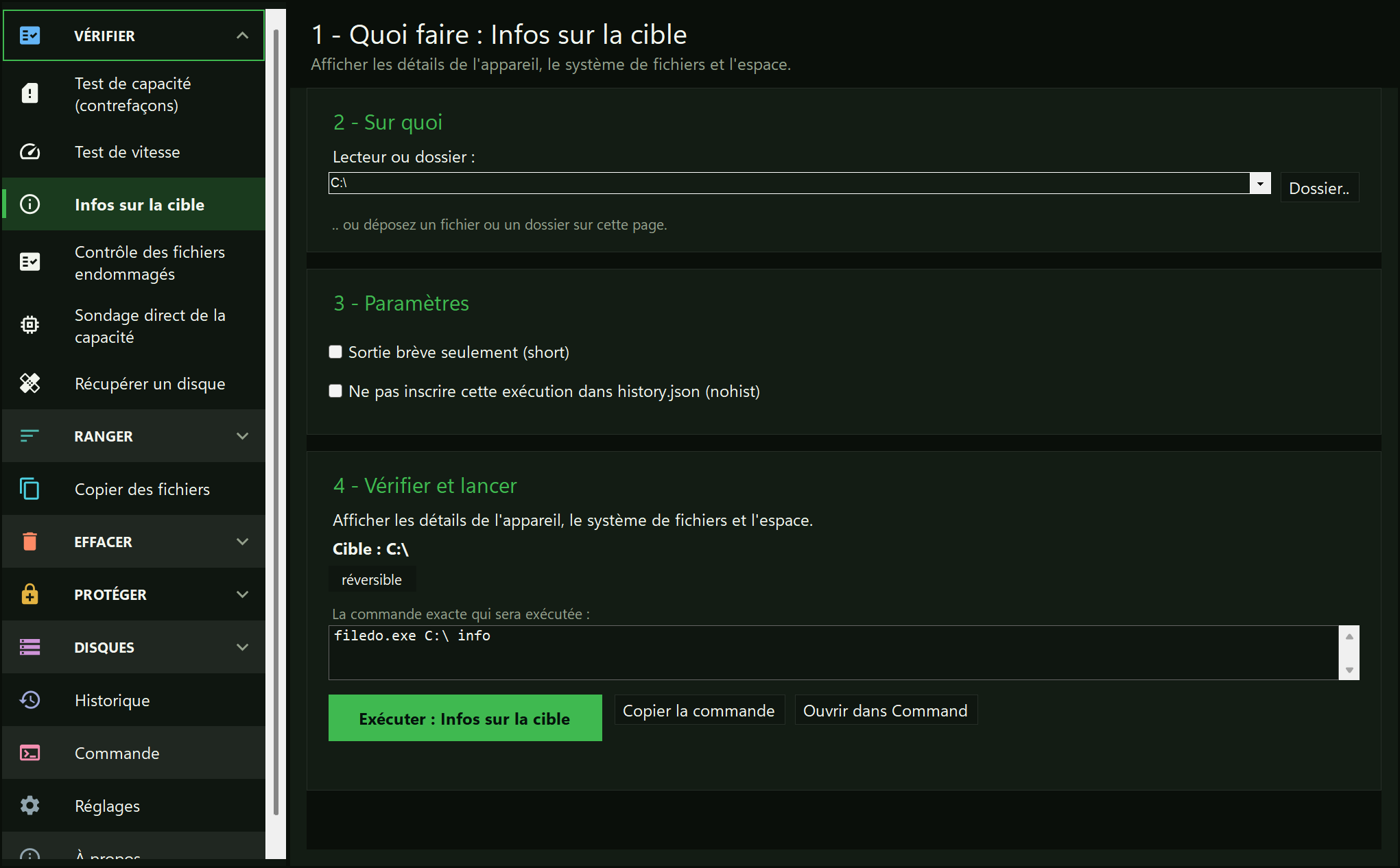
Task: Click the orange trash icon for EFFACER
Action: [x=29, y=542]
